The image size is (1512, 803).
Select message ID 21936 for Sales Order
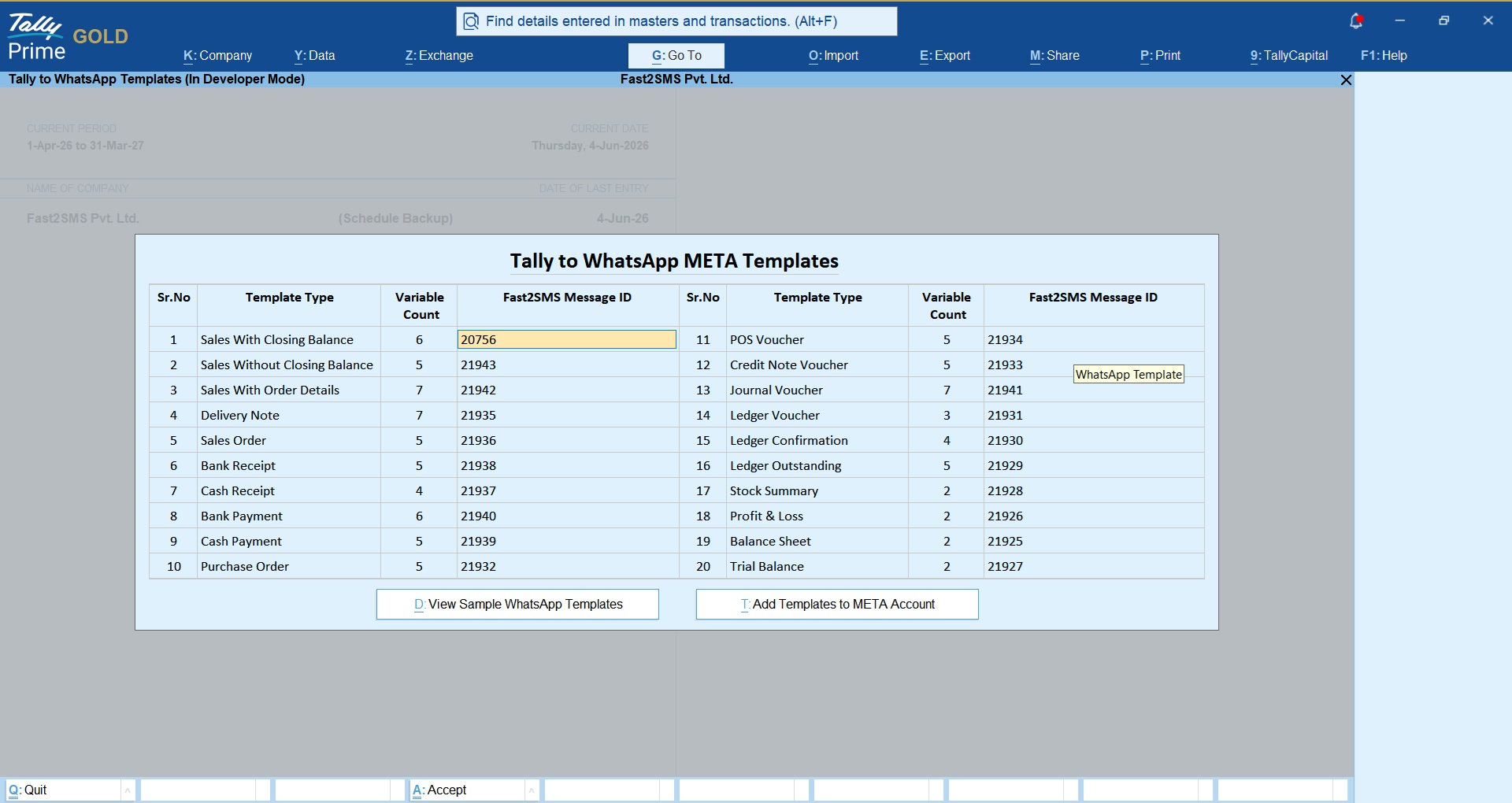(x=567, y=440)
